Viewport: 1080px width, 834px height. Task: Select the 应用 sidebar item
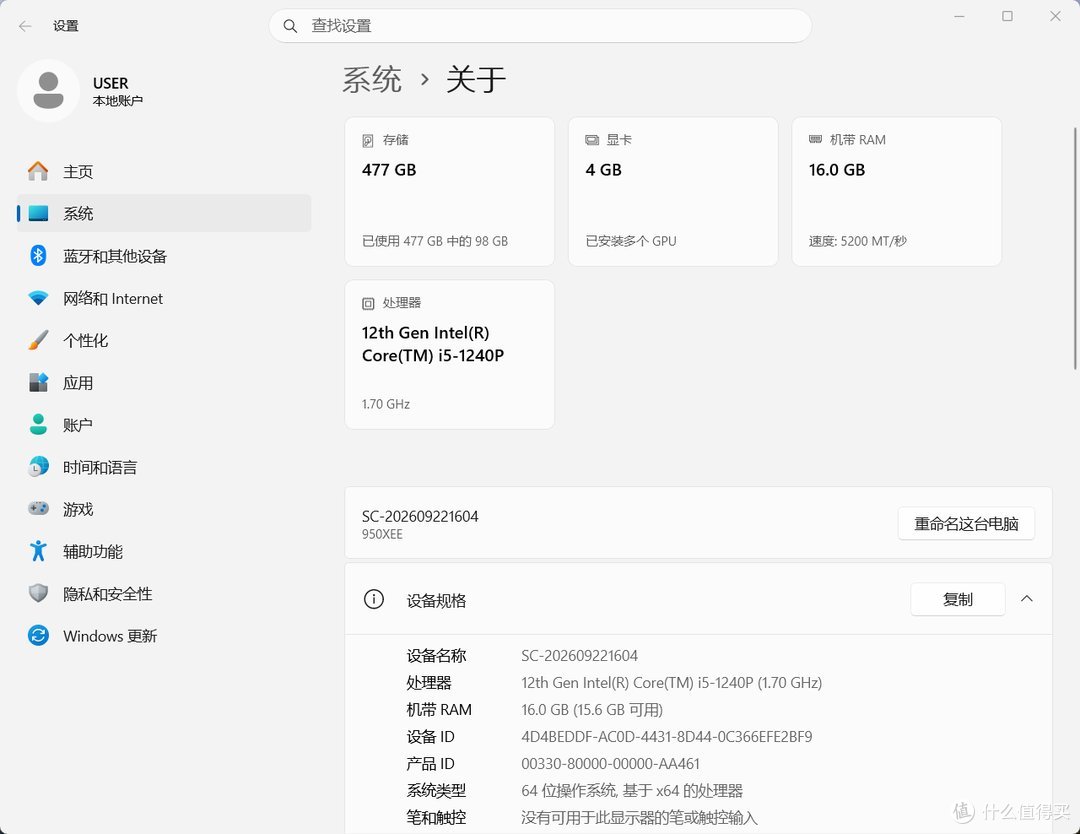click(164, 383)
